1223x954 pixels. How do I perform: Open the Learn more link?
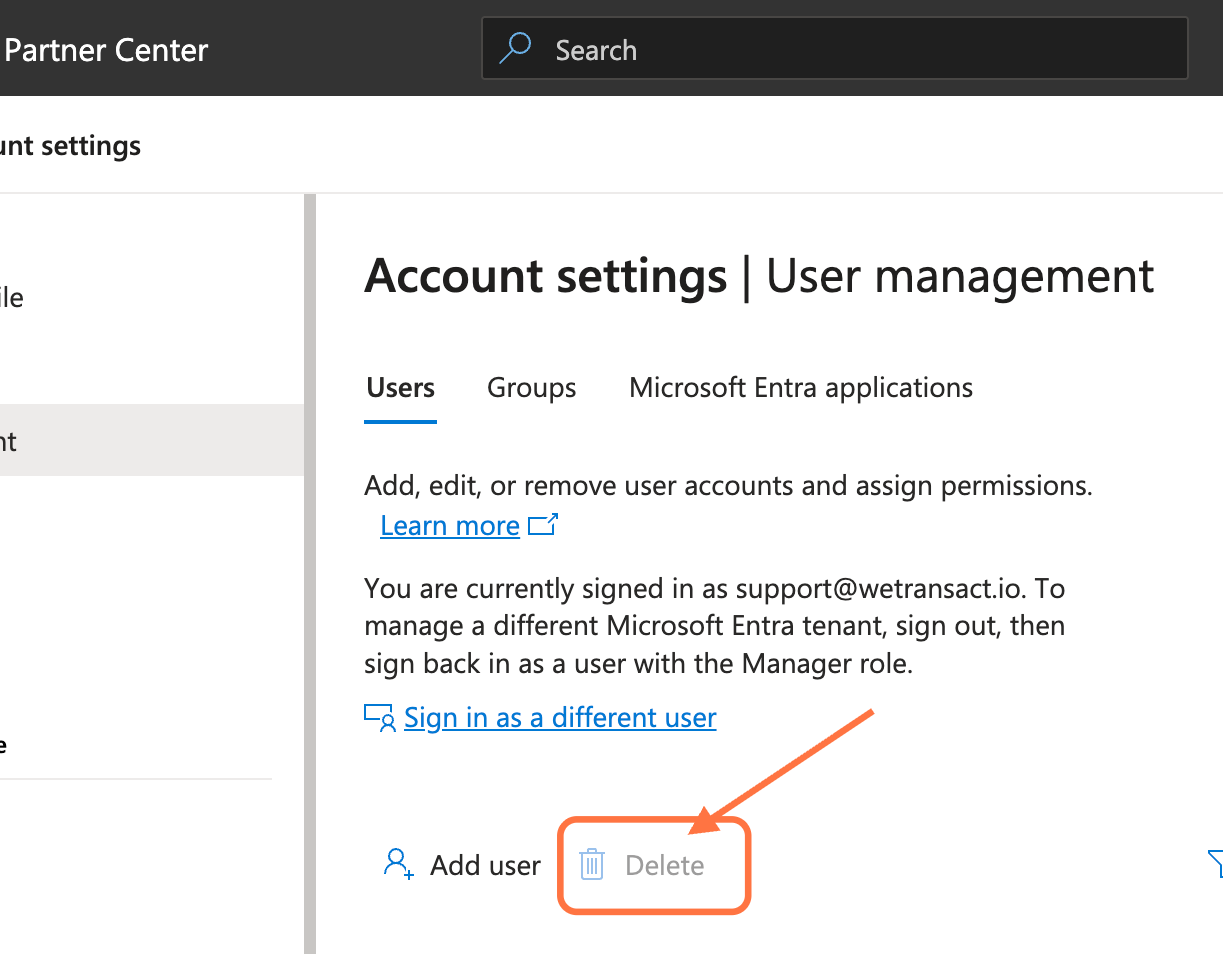[x=450, y=526]
